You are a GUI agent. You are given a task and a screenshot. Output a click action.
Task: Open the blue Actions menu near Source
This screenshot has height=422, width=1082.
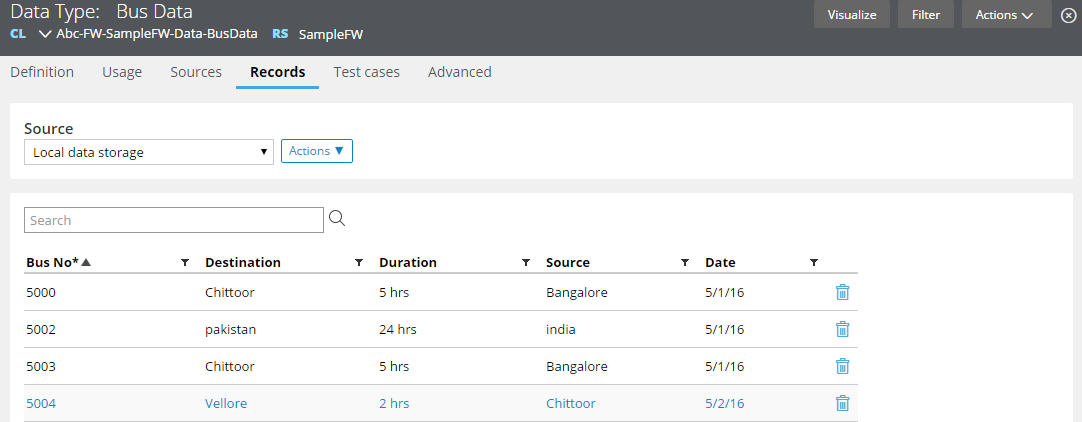316,151
